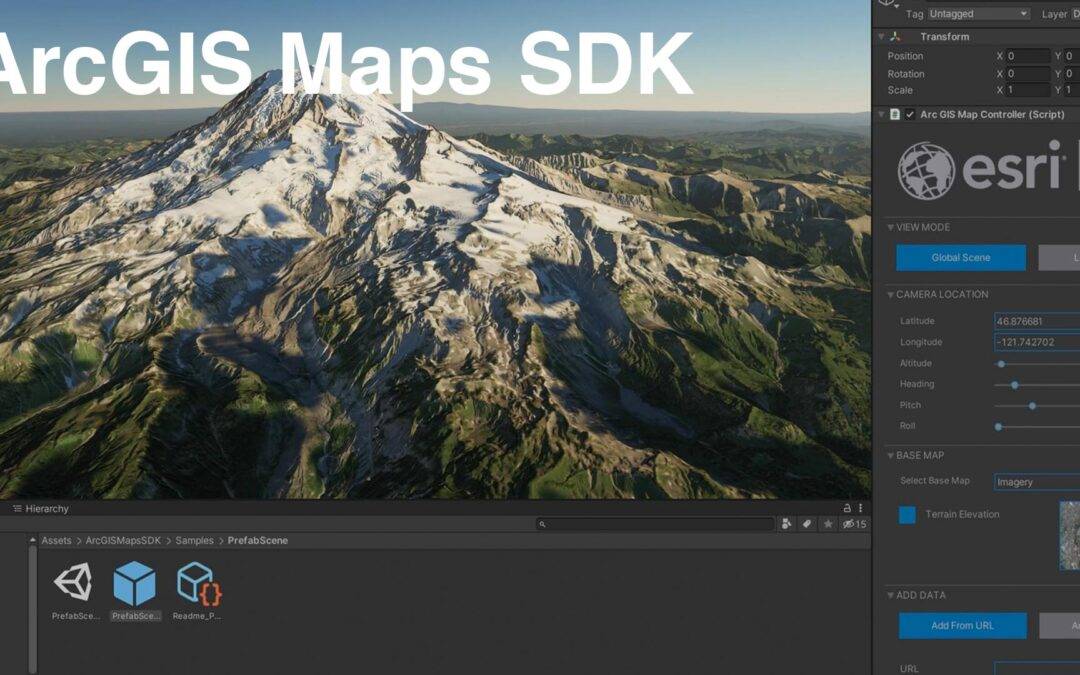Viewport: 1080px width, 675px height.
Task: Click the Select Base Map label
Action: (x=935, y=481)
